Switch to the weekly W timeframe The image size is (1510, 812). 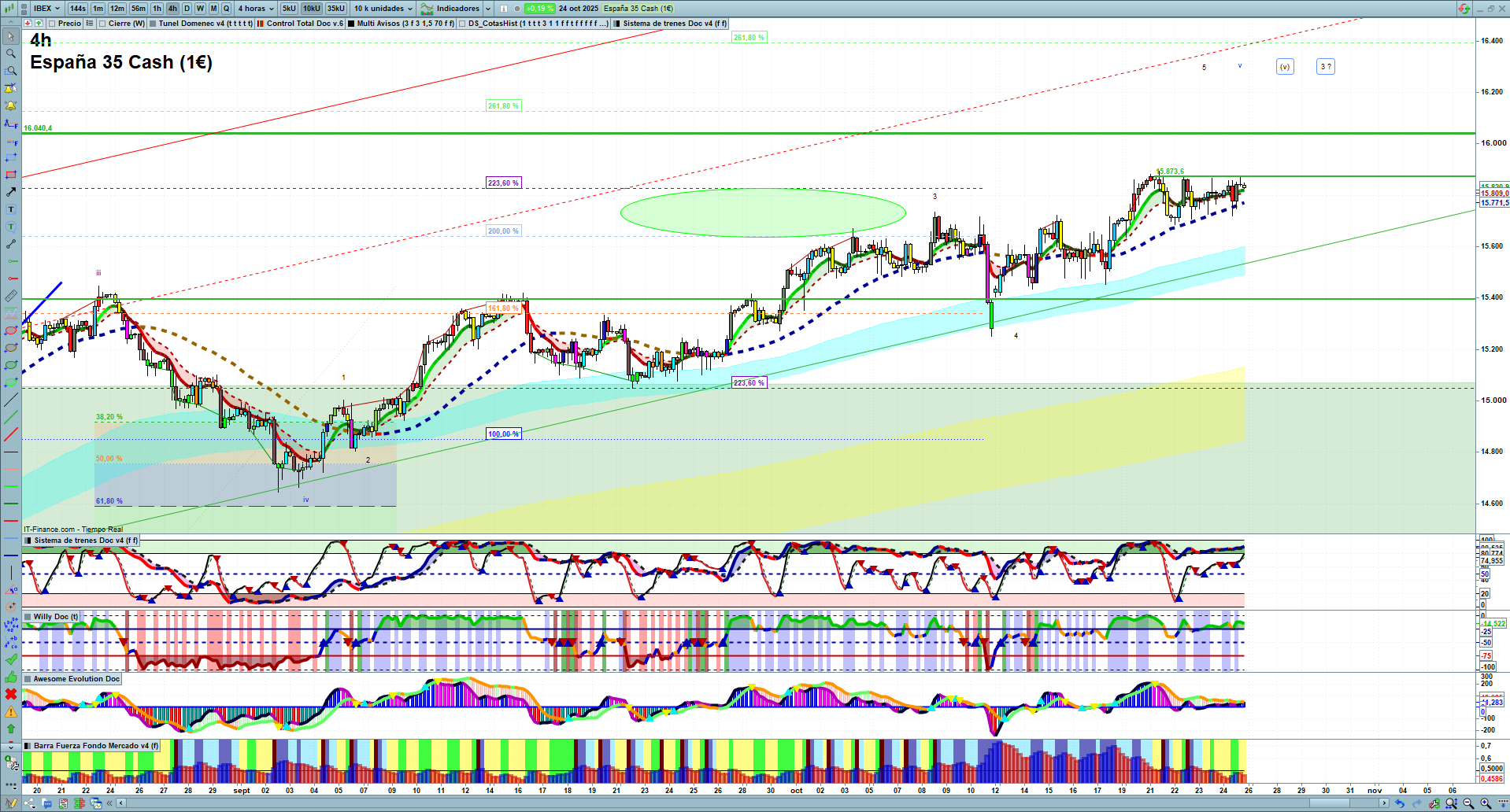click(200, 9)
